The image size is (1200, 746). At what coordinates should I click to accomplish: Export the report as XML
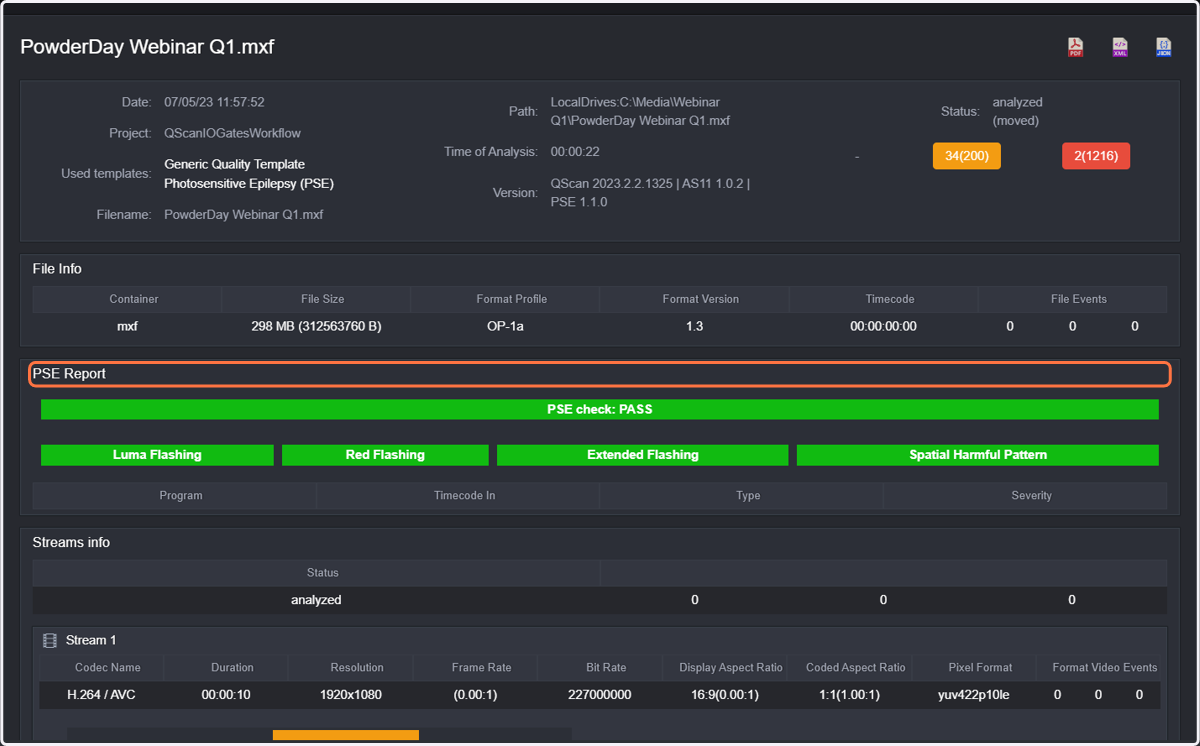(1120, 47)
